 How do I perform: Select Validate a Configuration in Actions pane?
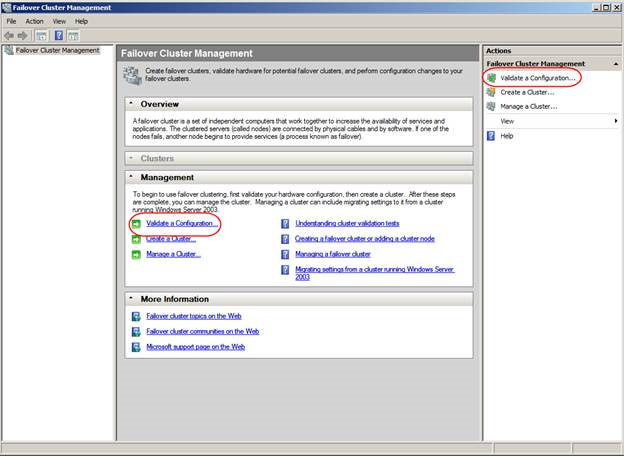coord(538,78)
